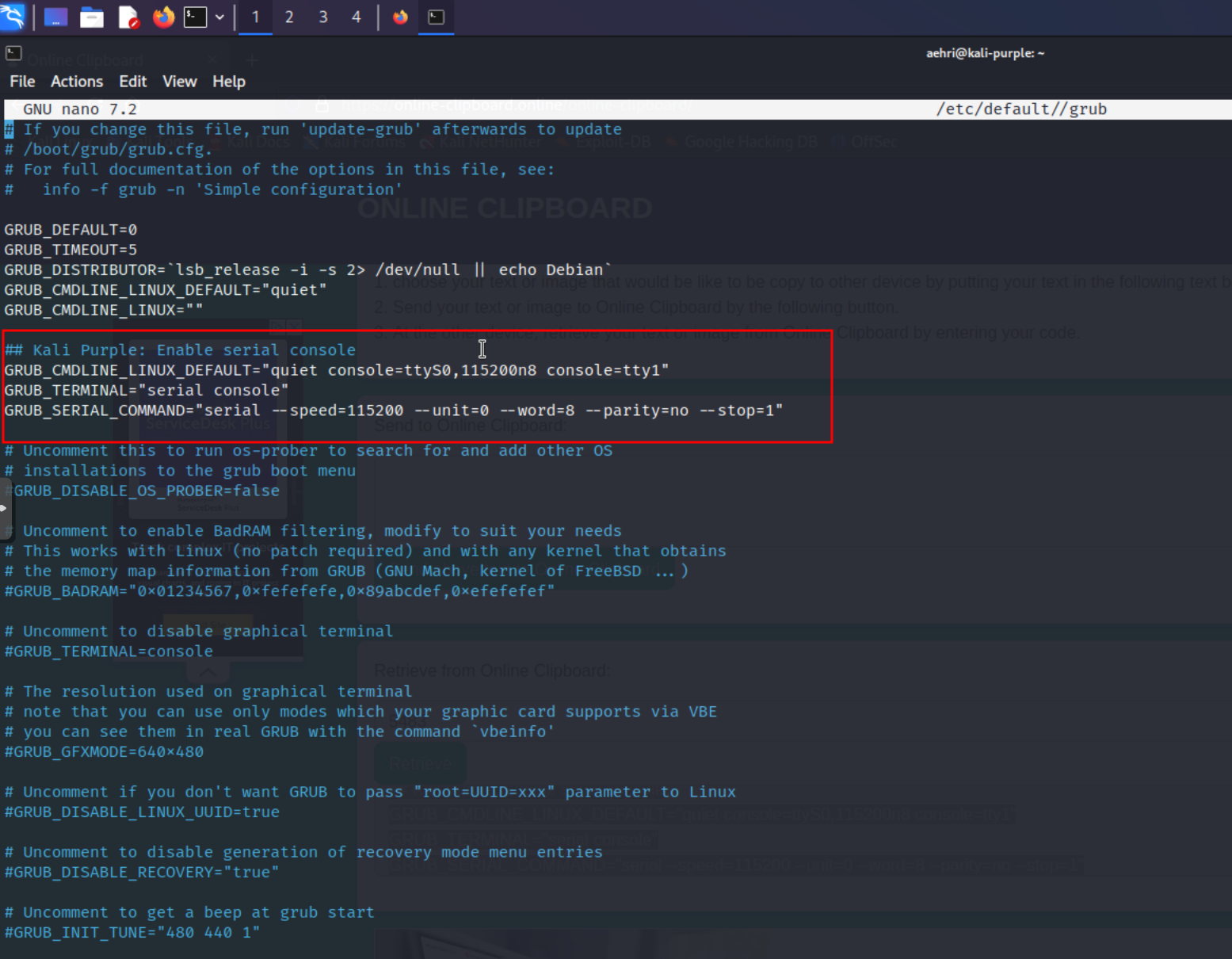Open the Kali applications menu
Viewport: 1232px width, 959px height.
12,16
